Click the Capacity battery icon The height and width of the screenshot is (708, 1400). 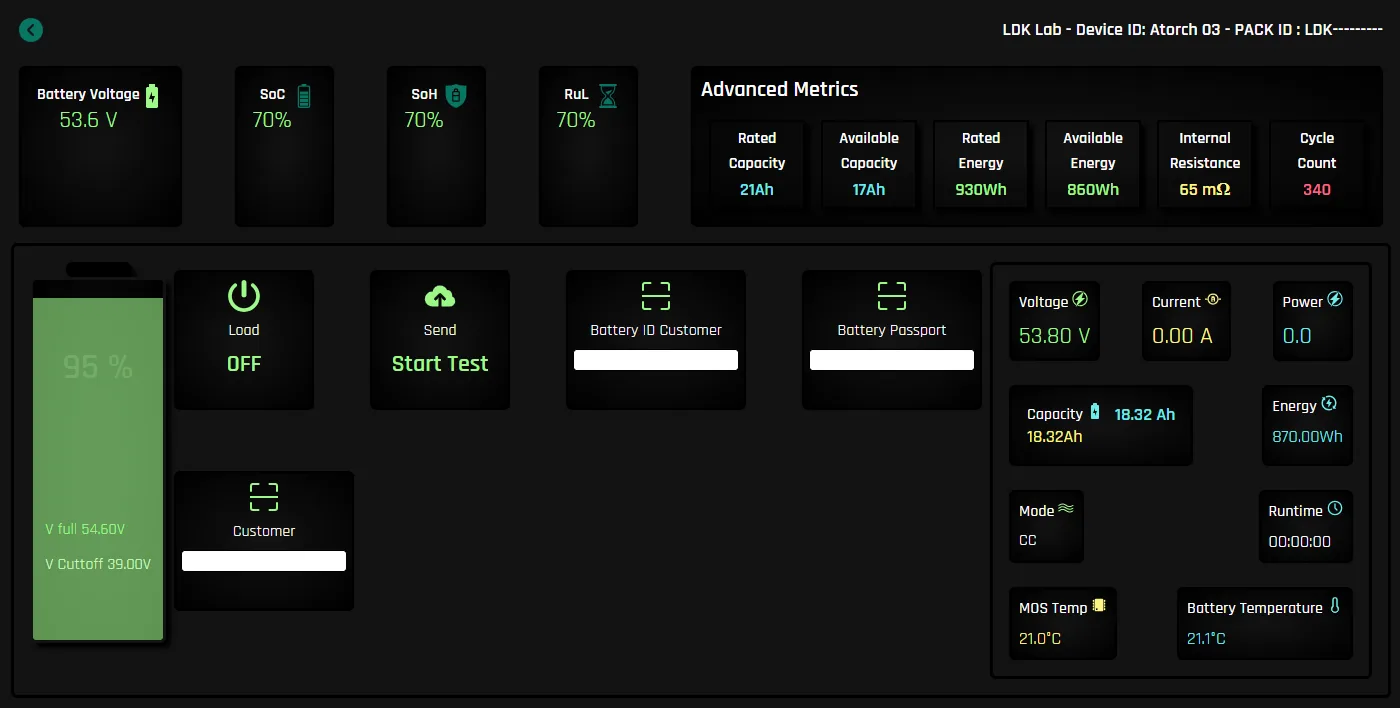point(1095,411)
